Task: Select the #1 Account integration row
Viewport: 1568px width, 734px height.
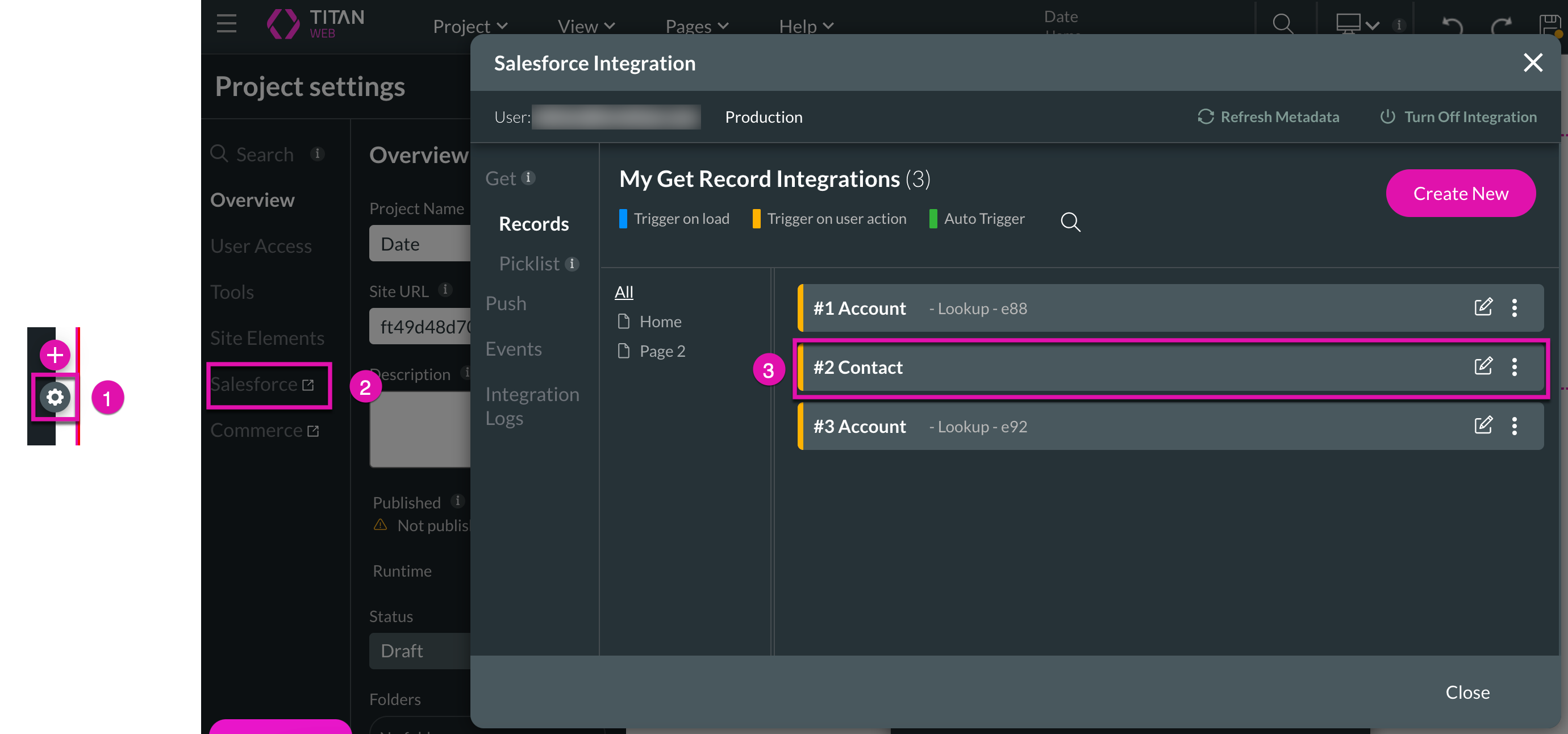Action: (1170, 308)
